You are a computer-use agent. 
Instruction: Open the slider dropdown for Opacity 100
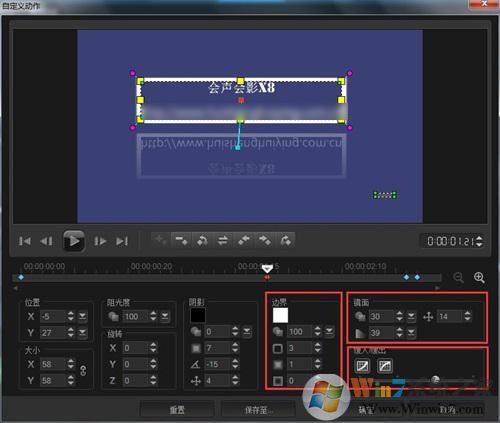click(x=165, y=316)
